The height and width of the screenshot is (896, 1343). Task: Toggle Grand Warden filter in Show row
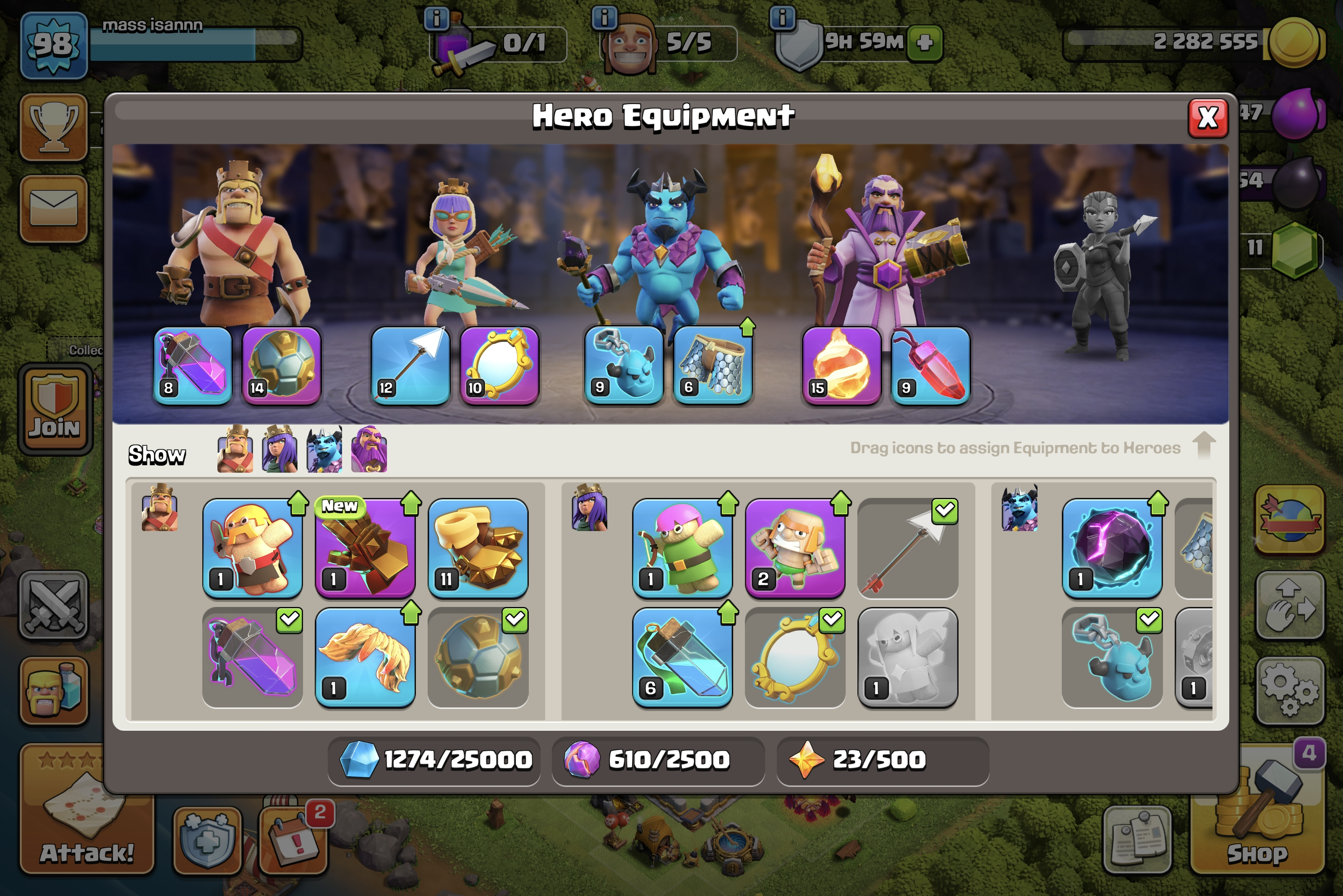(369, 449)
